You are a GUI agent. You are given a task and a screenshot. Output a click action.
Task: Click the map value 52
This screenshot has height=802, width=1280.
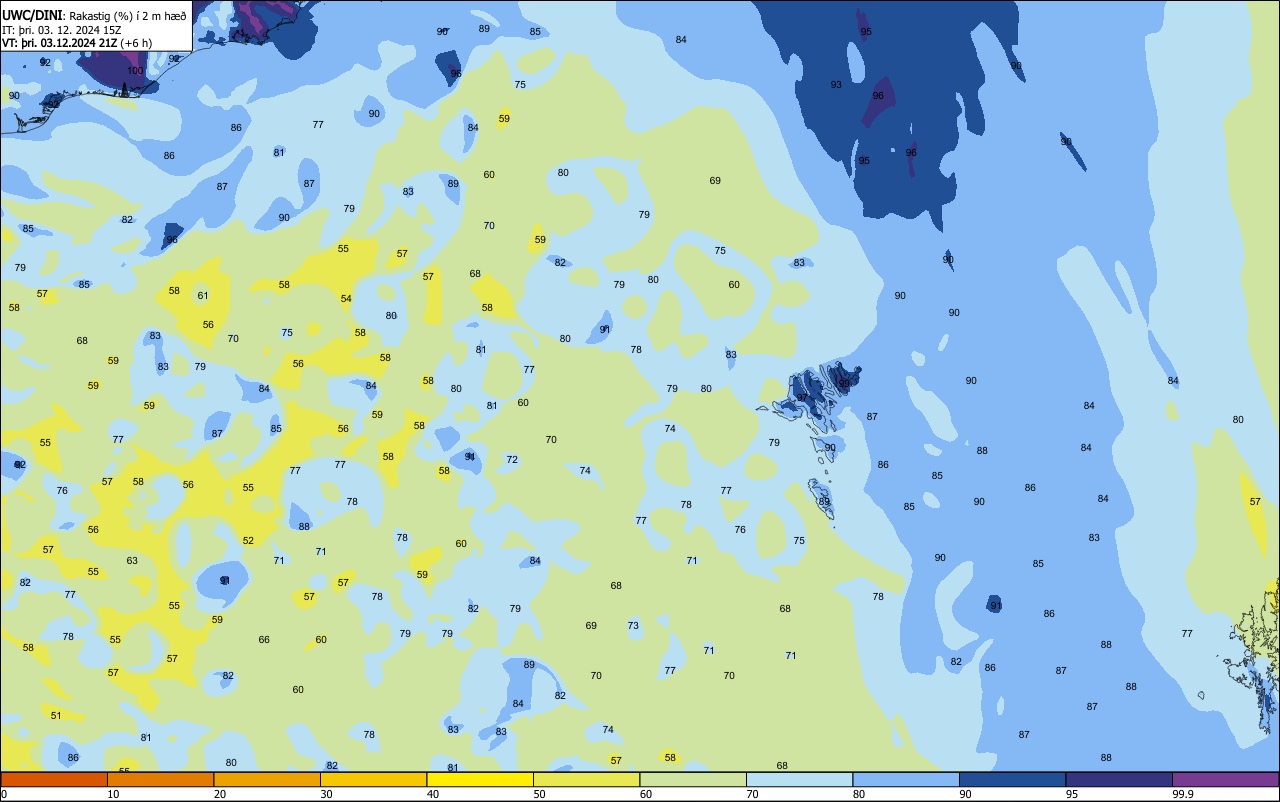click(248, 541)
